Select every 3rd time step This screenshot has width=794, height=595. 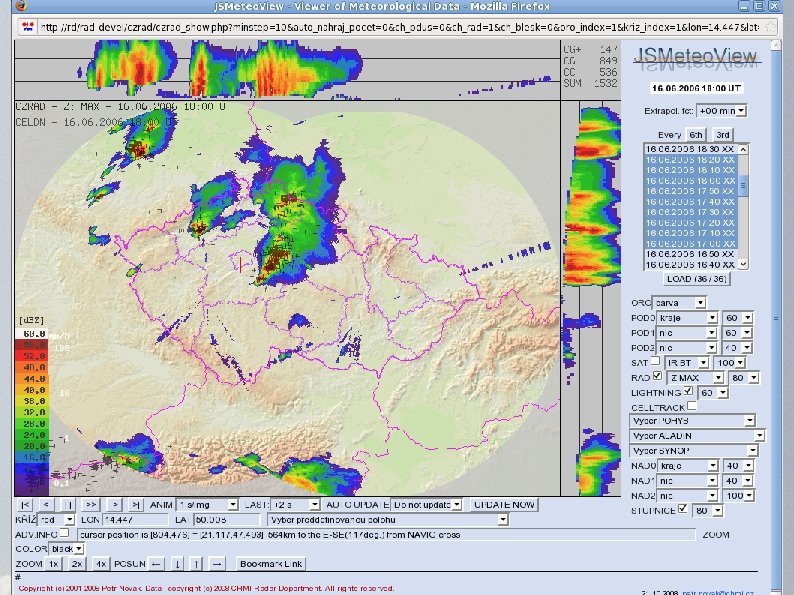pos(723,135)
